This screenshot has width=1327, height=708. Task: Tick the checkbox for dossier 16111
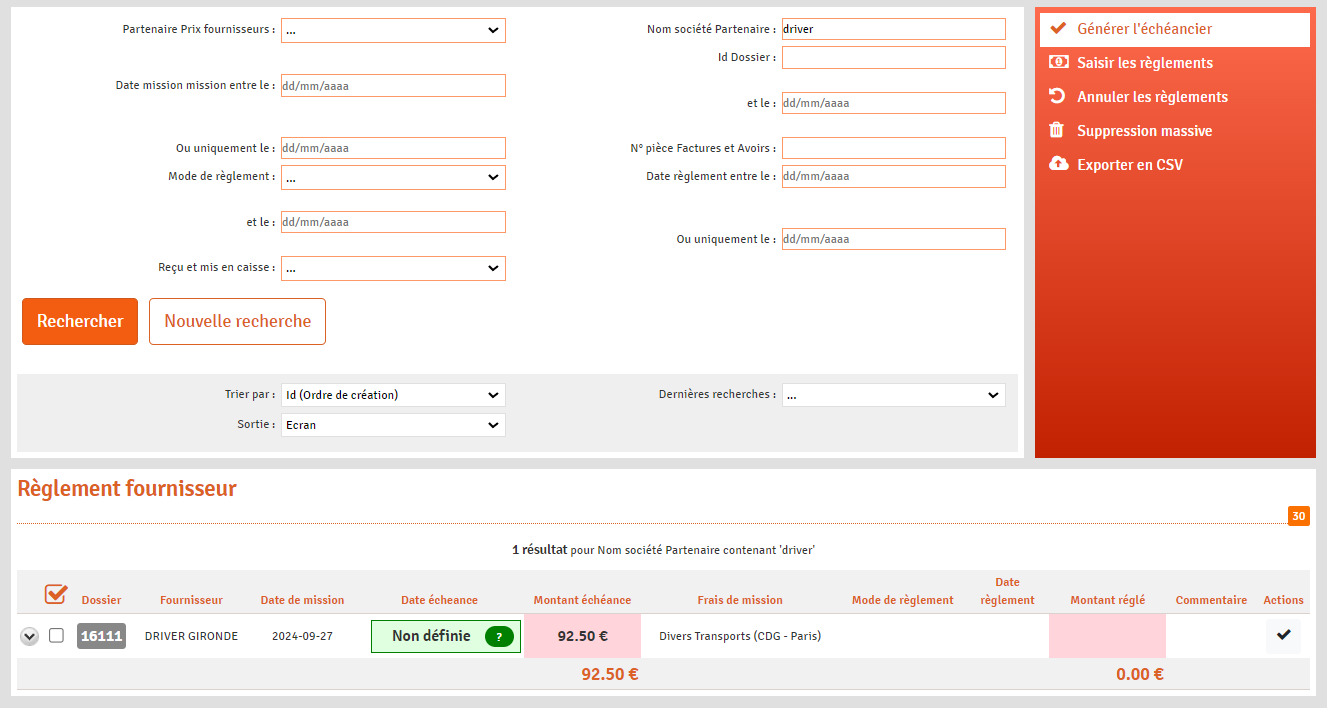pyautogui.click(x=57, y=635)
